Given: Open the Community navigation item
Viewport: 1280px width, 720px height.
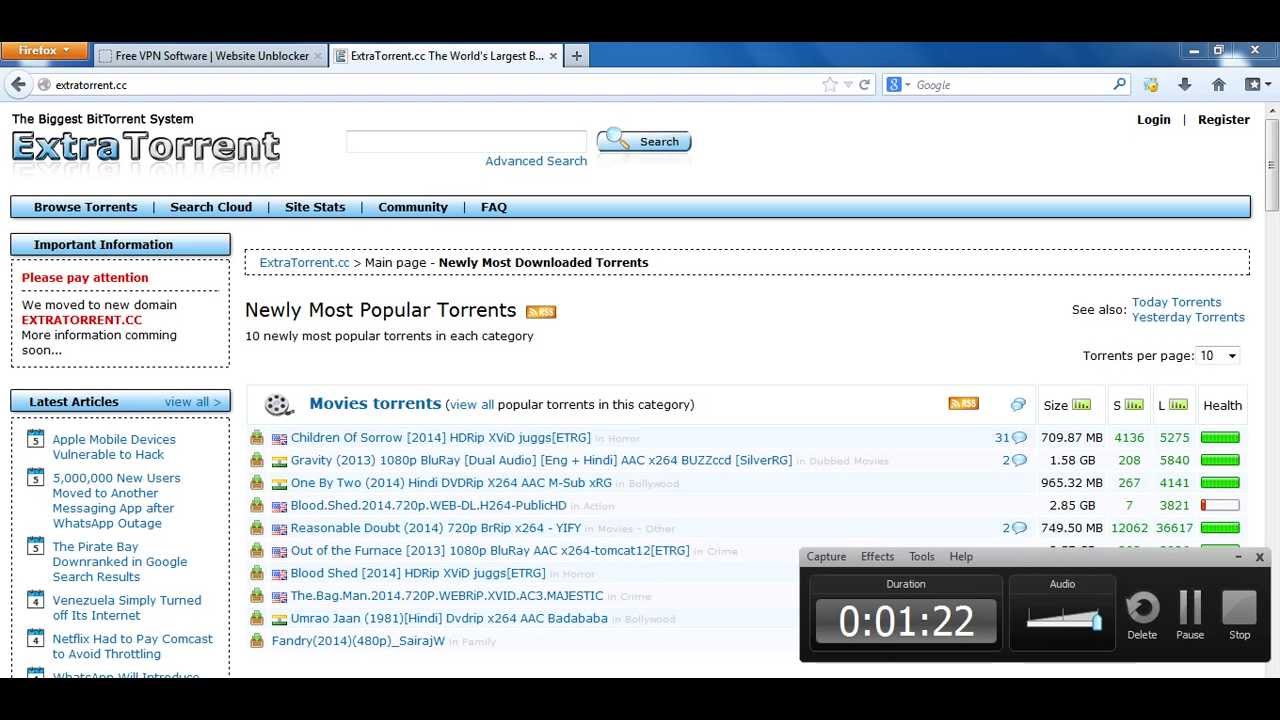Looking at the screenshot, I should (x=413, y=207).
